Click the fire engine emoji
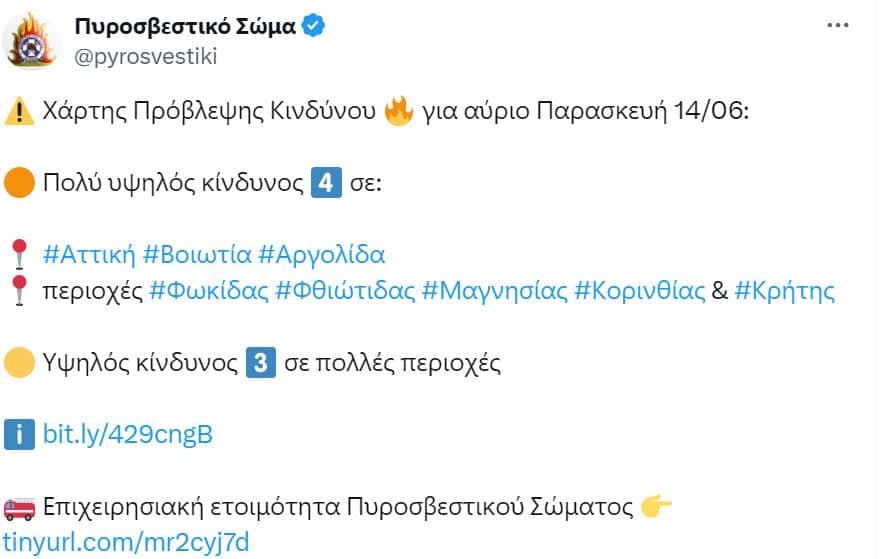Viewport: 891px width, 559px height. click(19, 507)
